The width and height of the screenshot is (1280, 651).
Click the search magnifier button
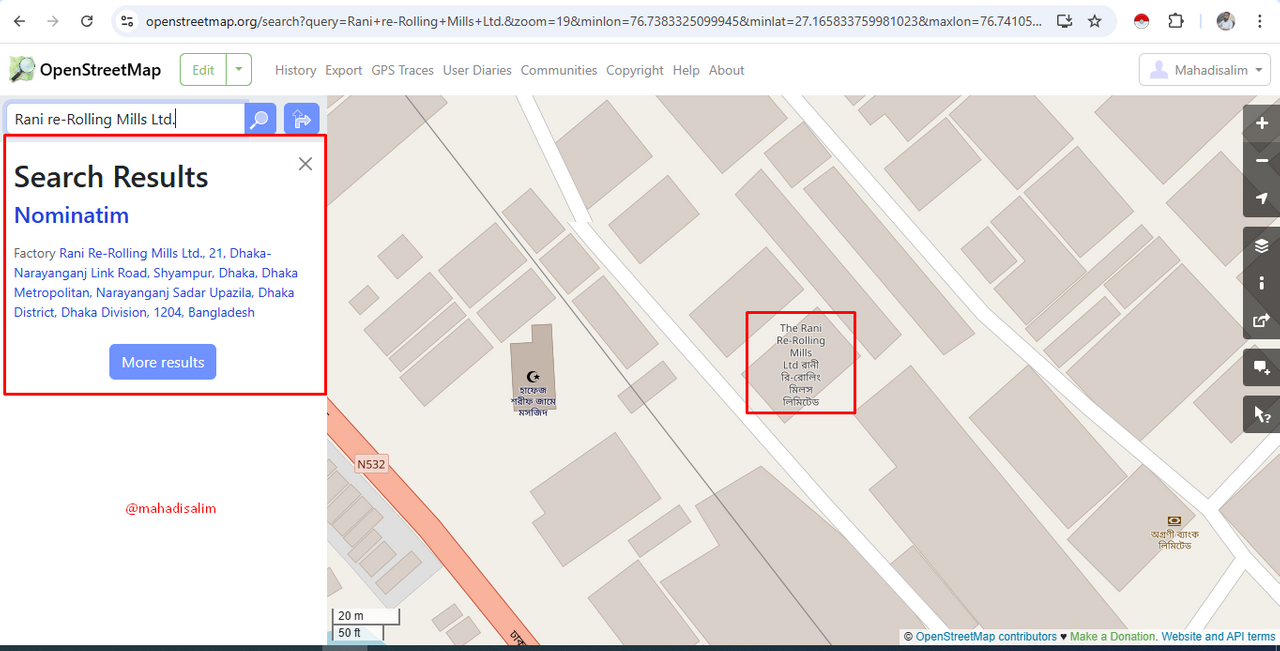click(260, 120)
